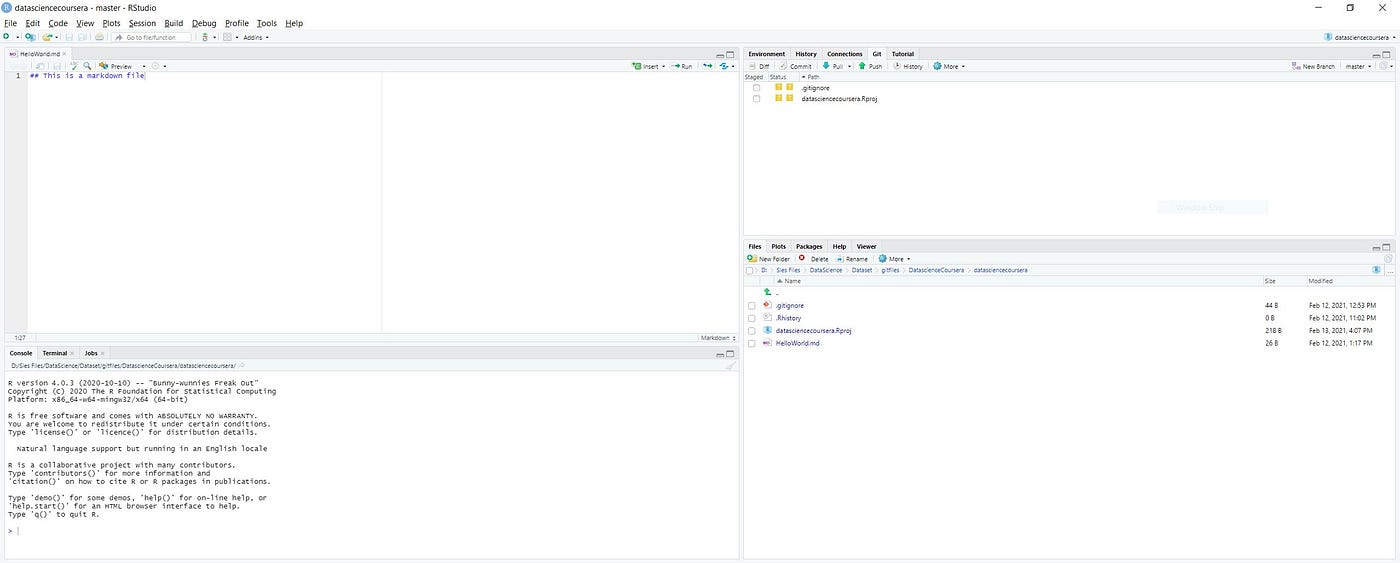This screenshot has width=1400, height=563.
Task: Open the Files pane More dropdown
Action: [894, 258]
